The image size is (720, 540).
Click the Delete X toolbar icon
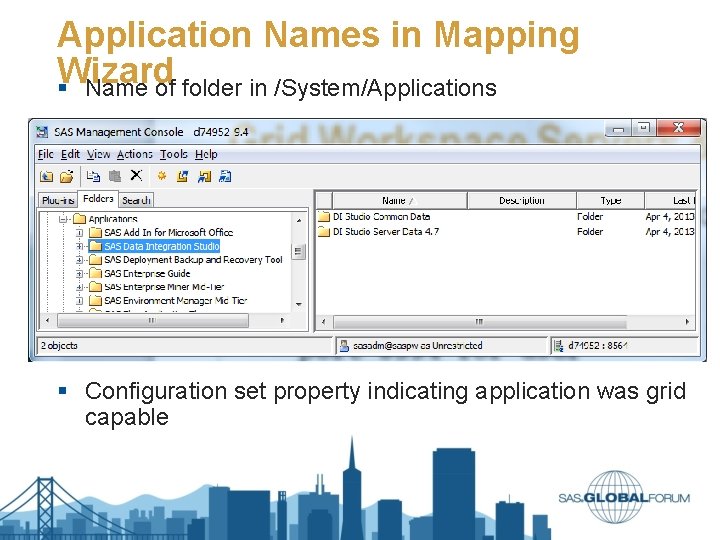[136, 175]
